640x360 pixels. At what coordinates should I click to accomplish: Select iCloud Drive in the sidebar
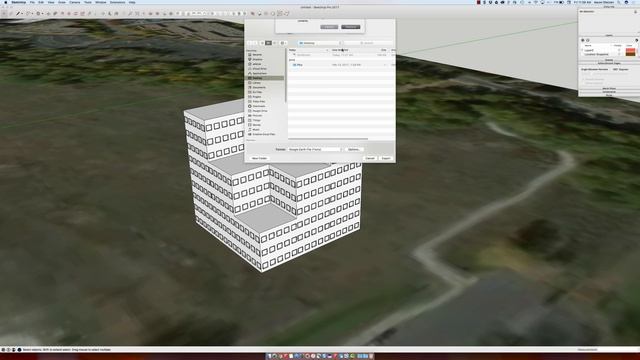click(x=260, y=69)
